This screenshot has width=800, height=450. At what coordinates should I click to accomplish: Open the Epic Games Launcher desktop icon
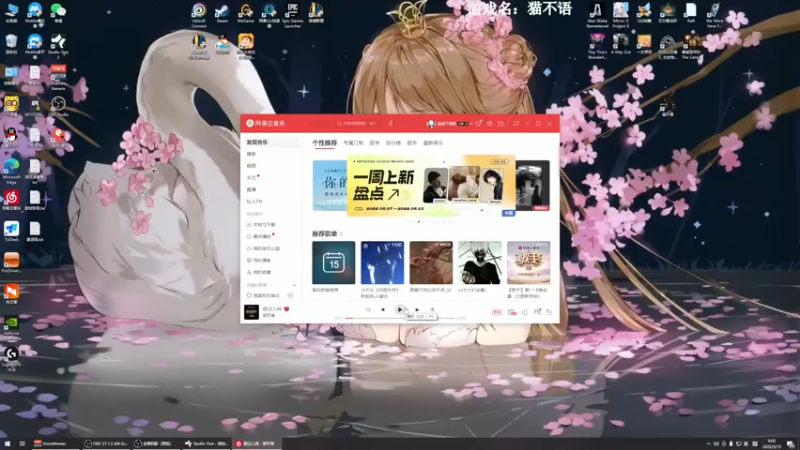point(292,16)
